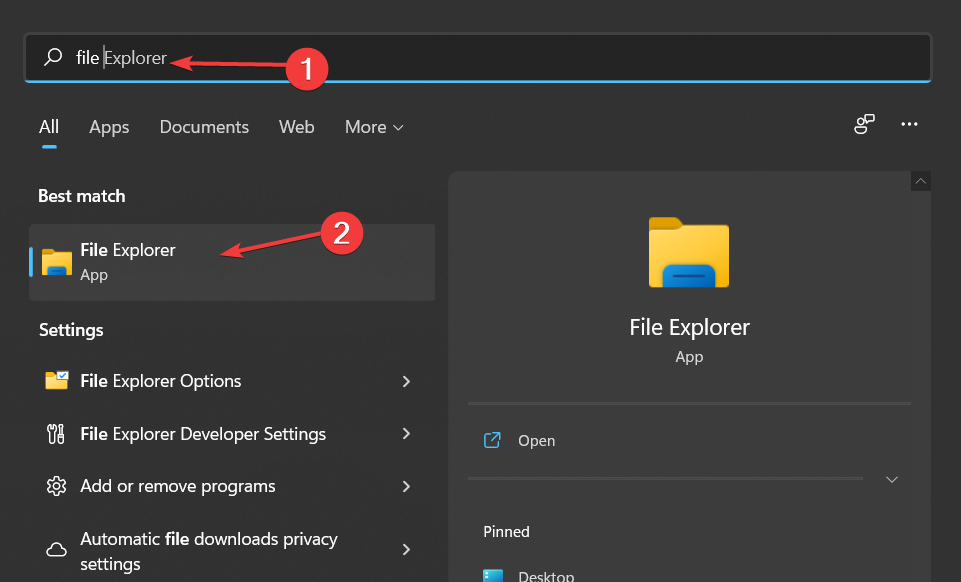Switch to the Web tab
961x582 pixels.
pyautogui.click(x=297, y=127)
